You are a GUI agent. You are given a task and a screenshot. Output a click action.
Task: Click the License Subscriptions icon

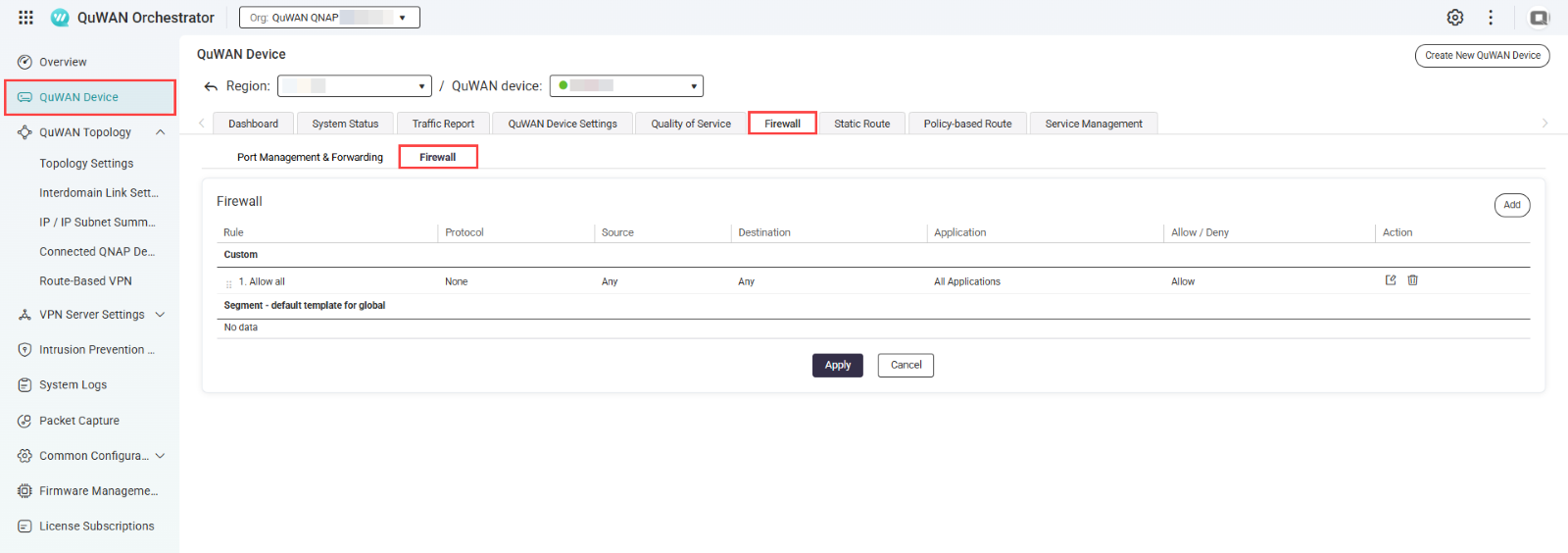coord(24,527)
